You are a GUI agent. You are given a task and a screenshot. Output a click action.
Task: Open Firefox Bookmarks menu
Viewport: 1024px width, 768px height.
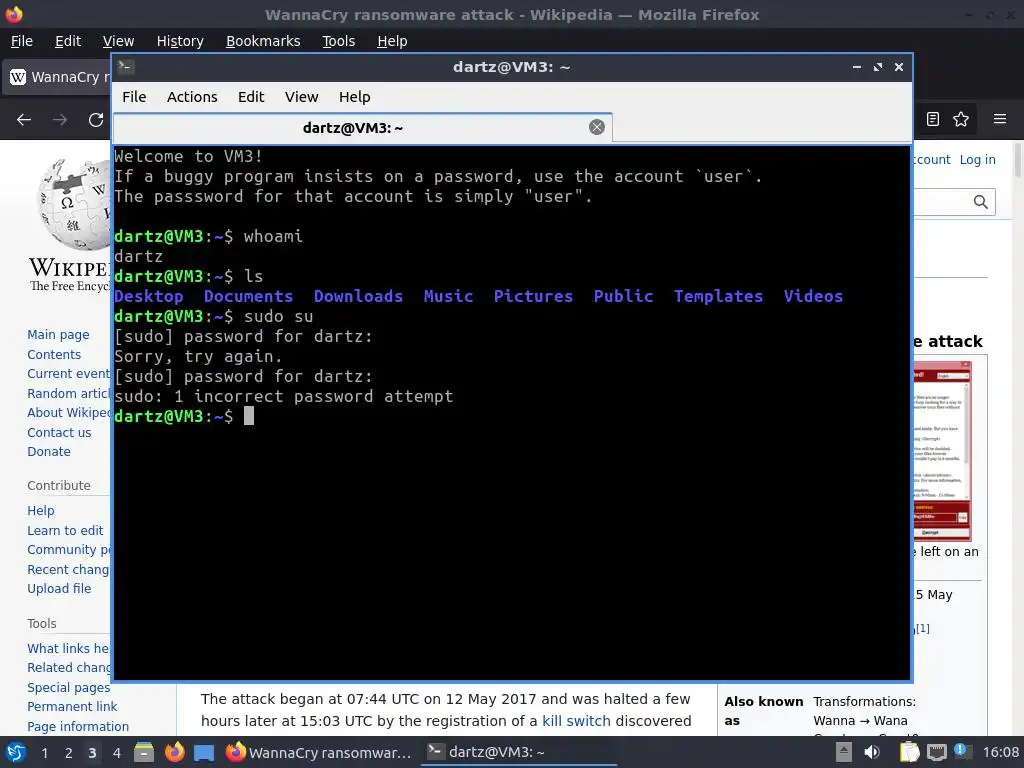point(263,41)
